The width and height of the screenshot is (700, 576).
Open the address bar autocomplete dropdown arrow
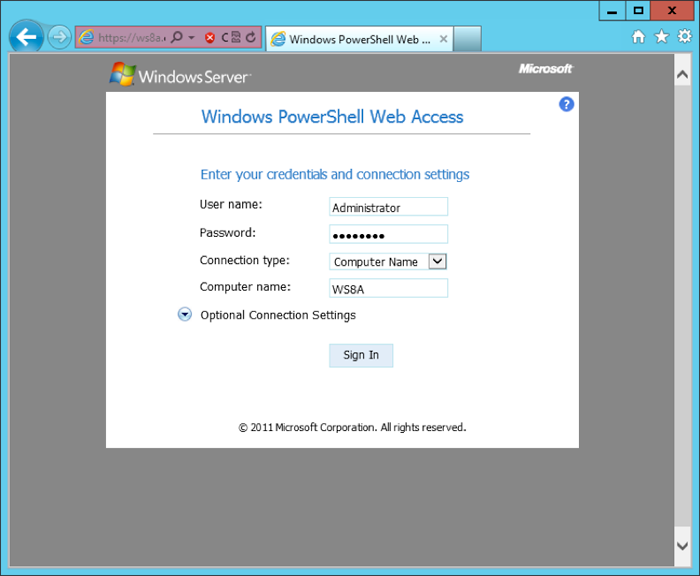coord(192,38)
